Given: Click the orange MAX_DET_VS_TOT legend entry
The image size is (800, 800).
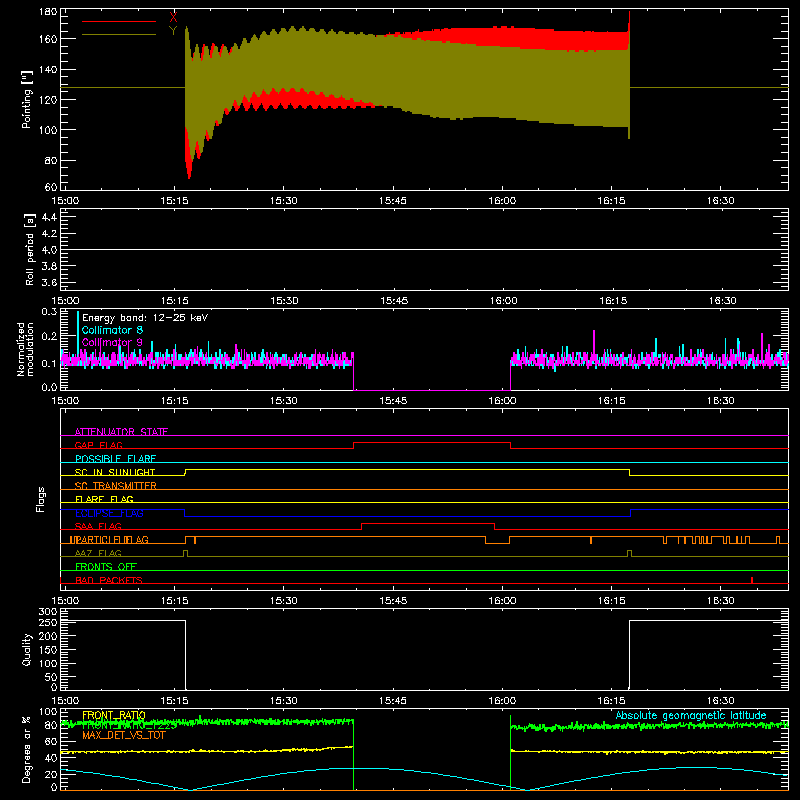Looking at the screenshot, I should point(124,735).
